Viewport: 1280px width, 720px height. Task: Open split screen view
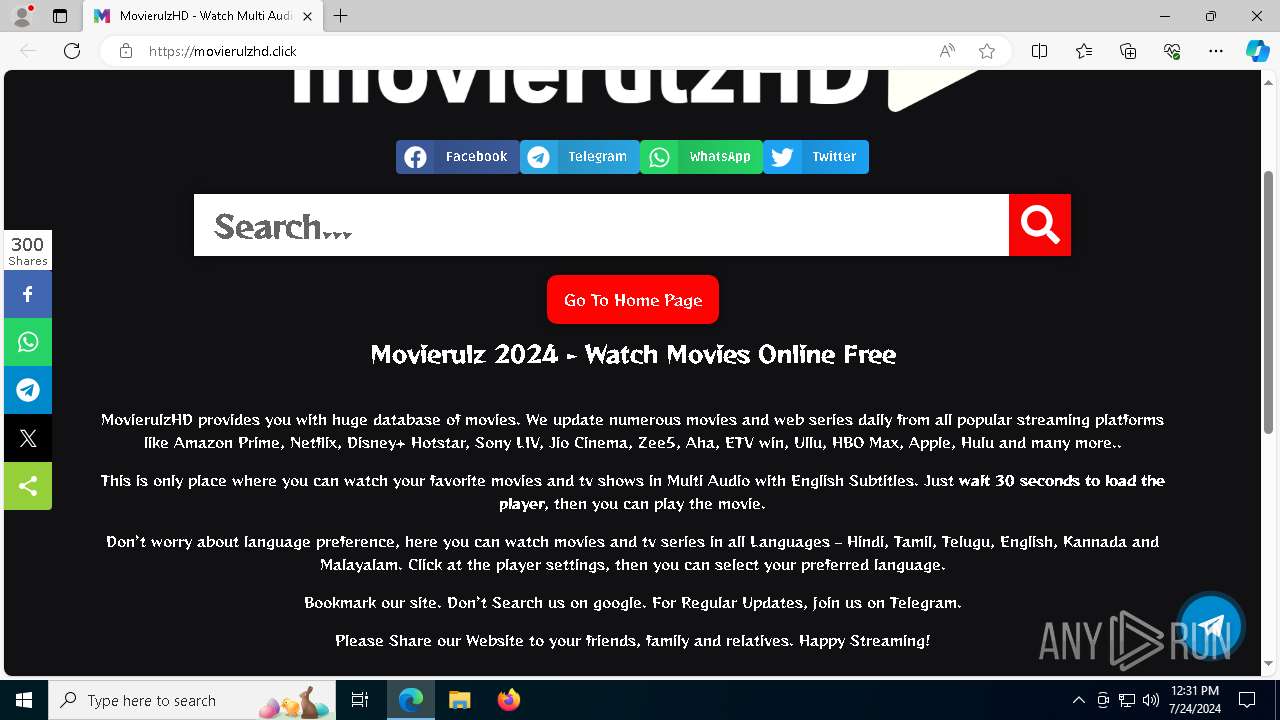click(1039, 51)
